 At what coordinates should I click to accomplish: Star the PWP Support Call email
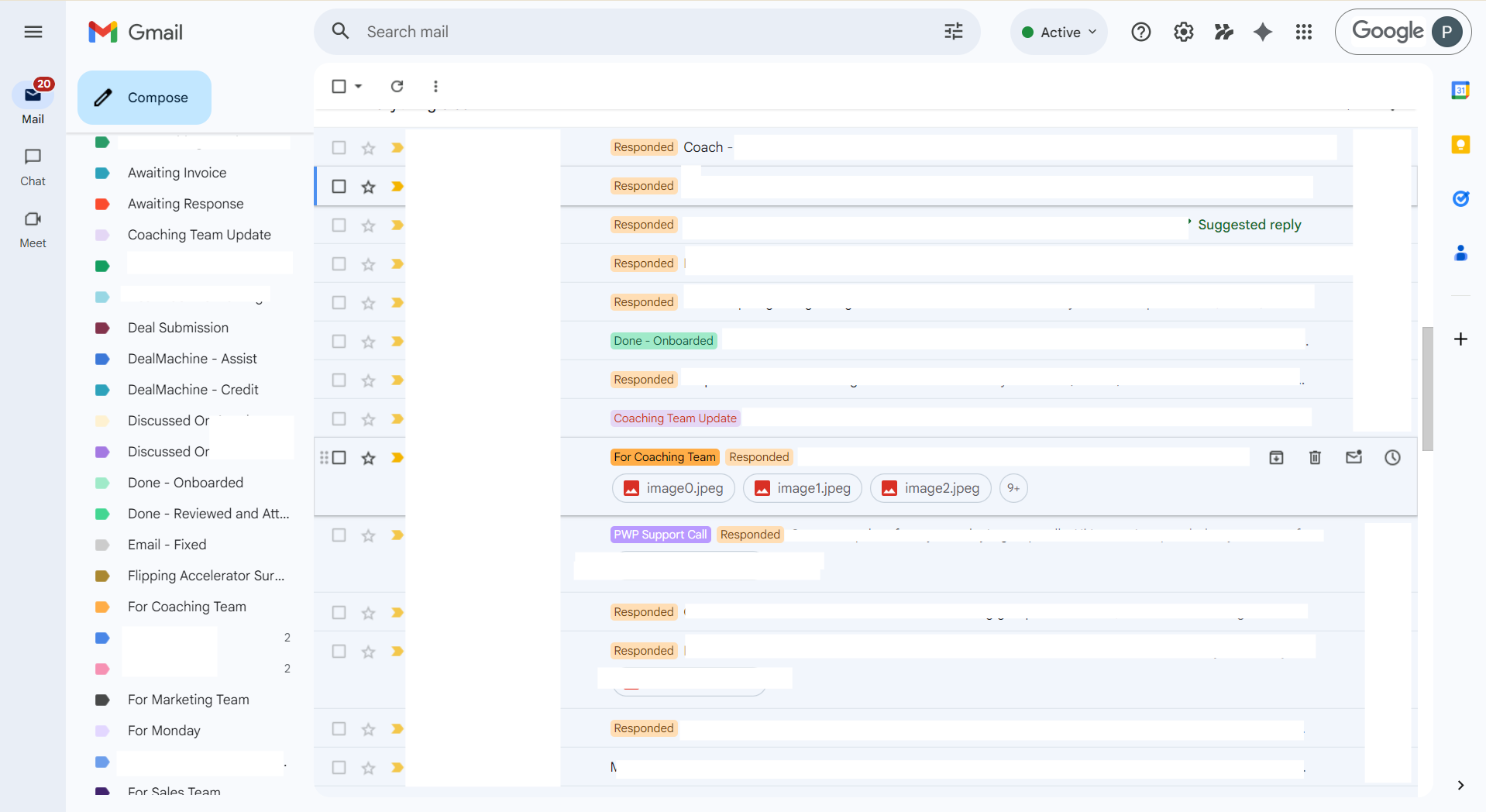(368, 535)
